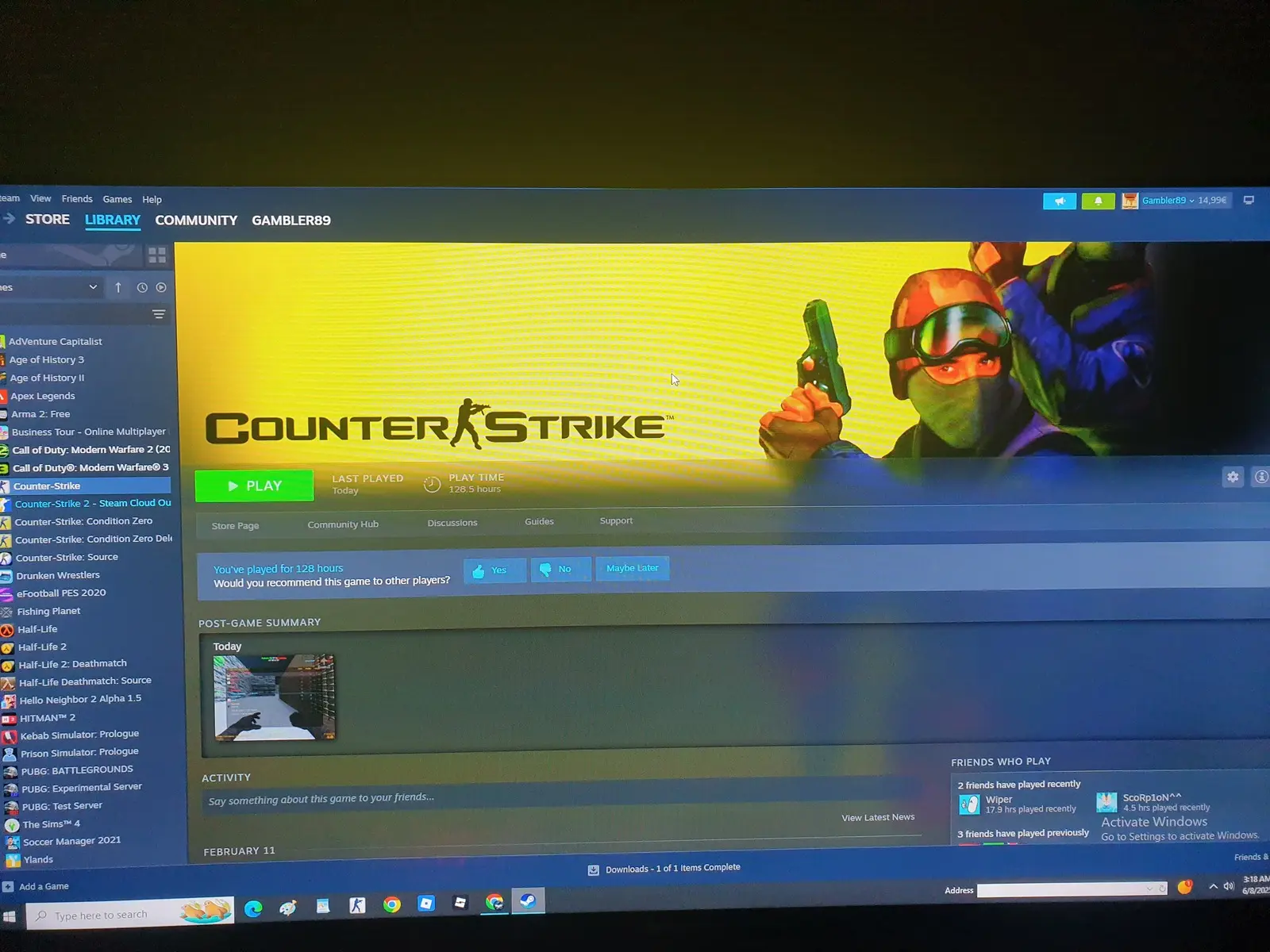Open the library advanced filter options
1270x952 pixels.
159,314
